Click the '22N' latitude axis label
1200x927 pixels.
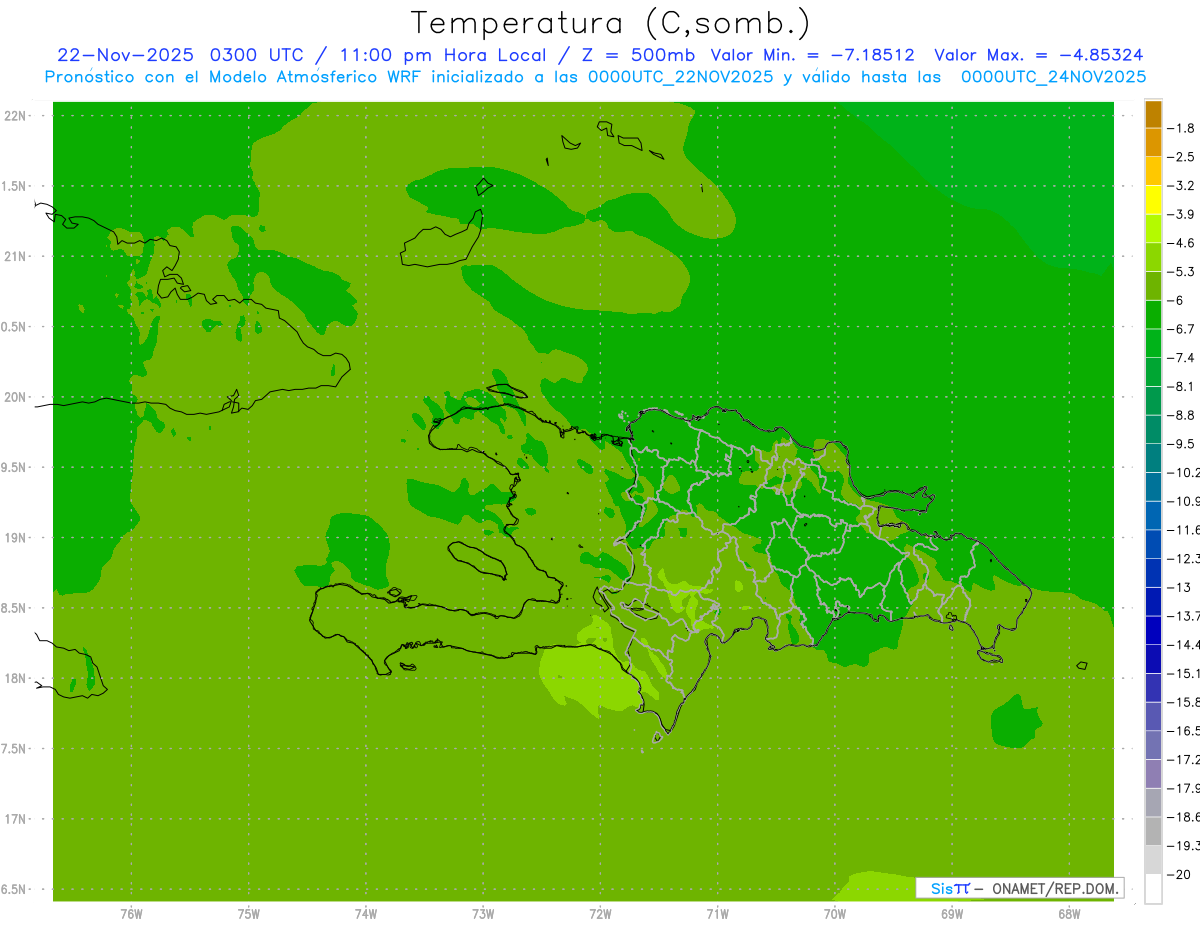15,116
